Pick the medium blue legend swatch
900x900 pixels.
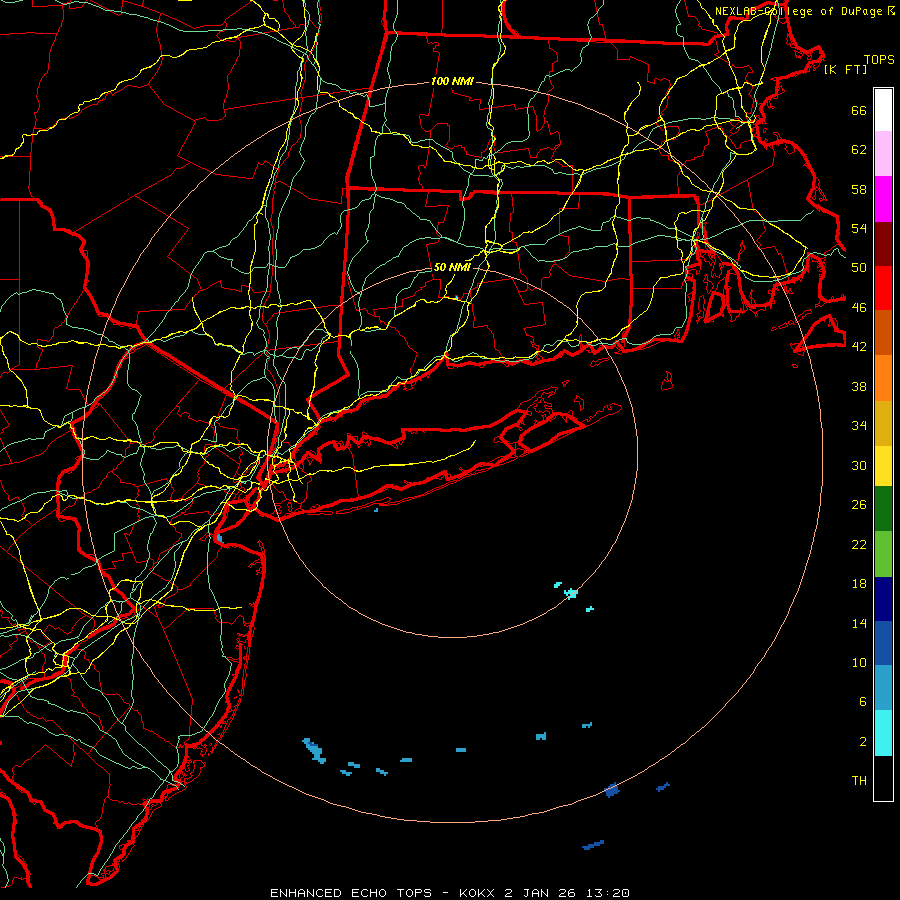883,643
